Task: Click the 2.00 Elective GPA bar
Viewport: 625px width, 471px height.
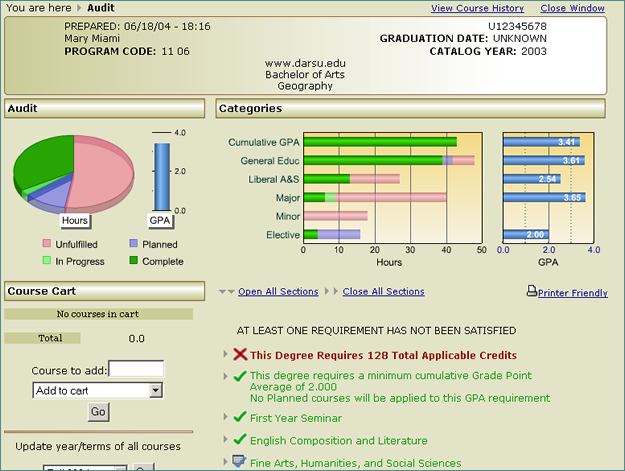Action: (526, 234)
